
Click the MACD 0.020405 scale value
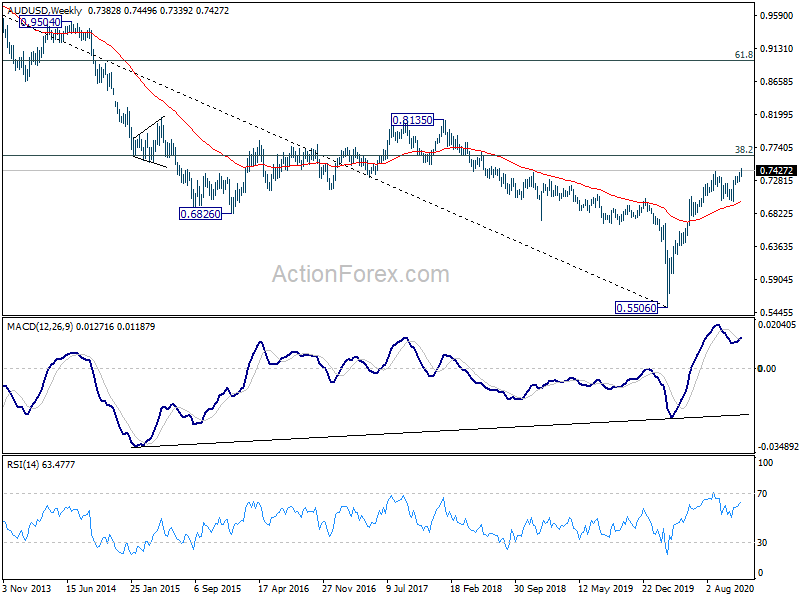[777, 324]
